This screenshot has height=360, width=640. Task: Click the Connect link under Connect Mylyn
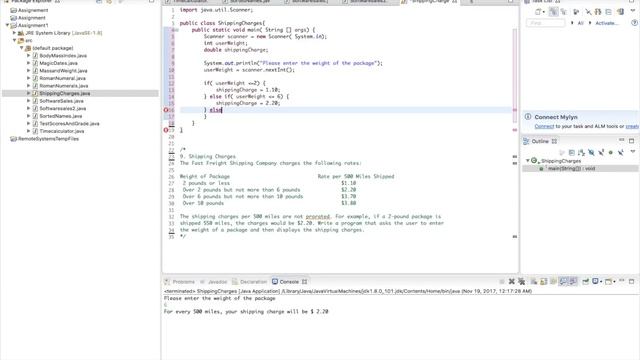point(544,126)
